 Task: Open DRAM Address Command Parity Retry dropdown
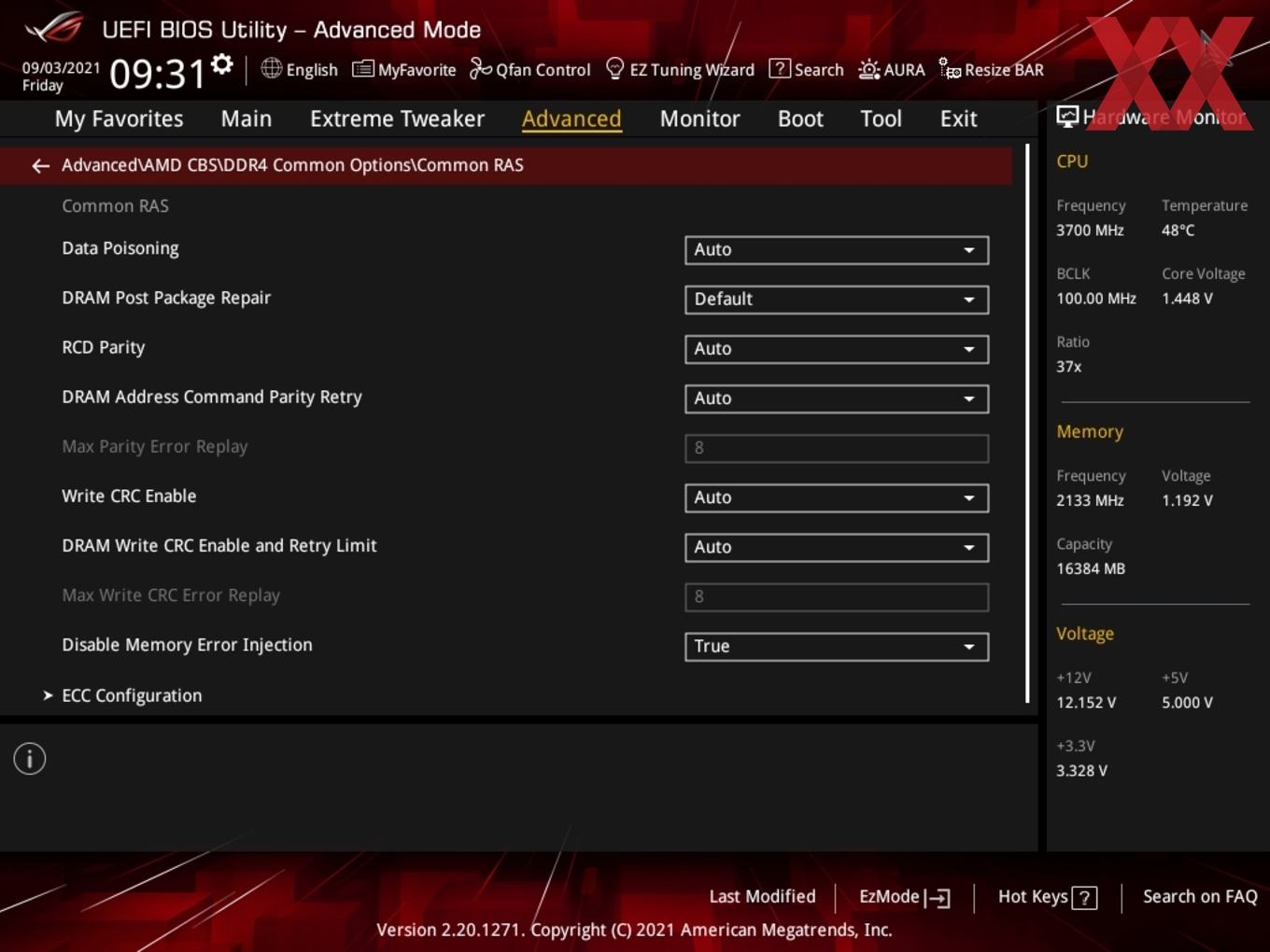click(x=837, y=399)
